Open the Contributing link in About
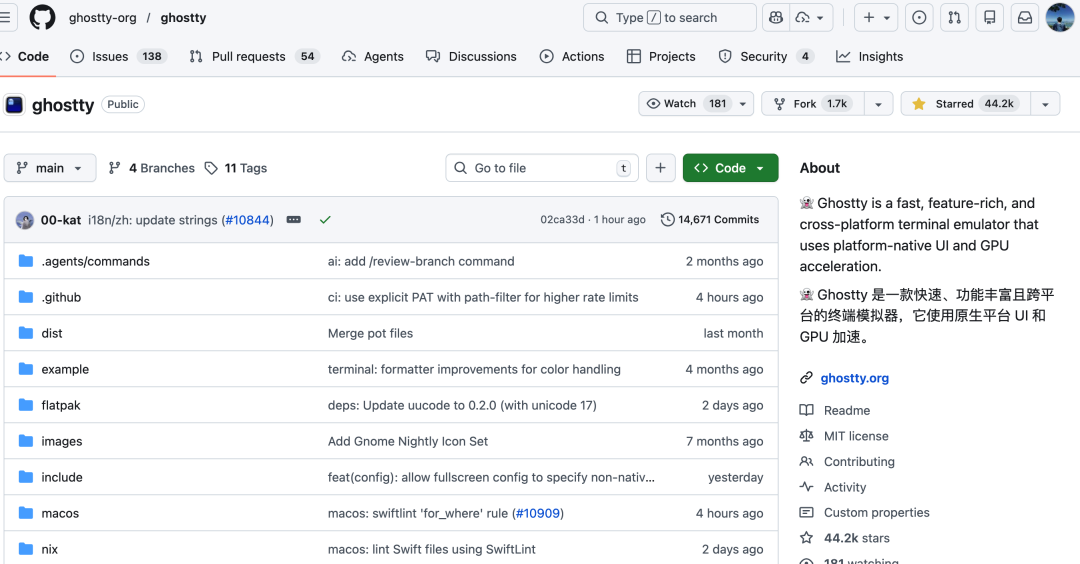 click(859, 461)
